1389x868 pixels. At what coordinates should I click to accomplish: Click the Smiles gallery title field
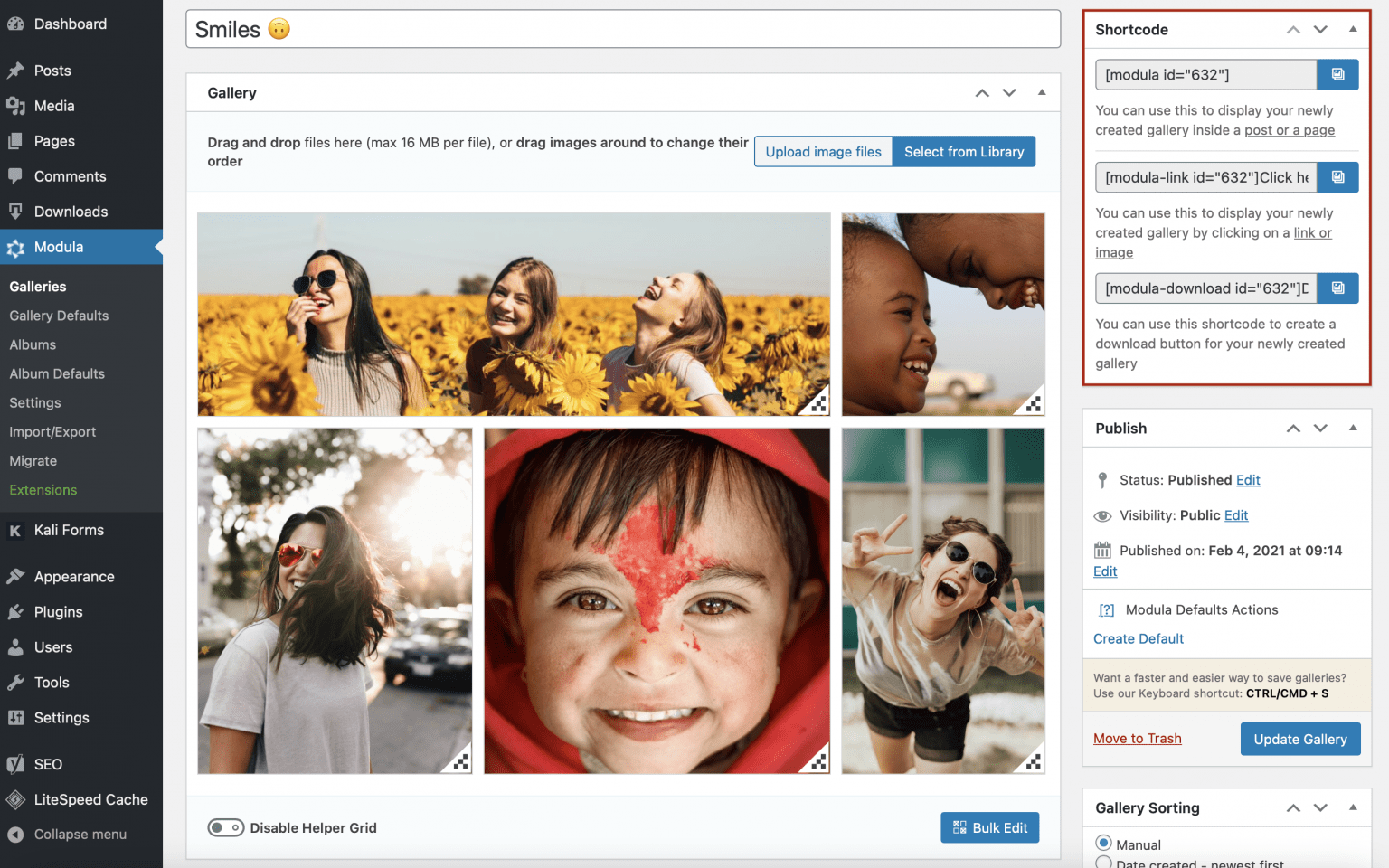[x=623, y=29]
